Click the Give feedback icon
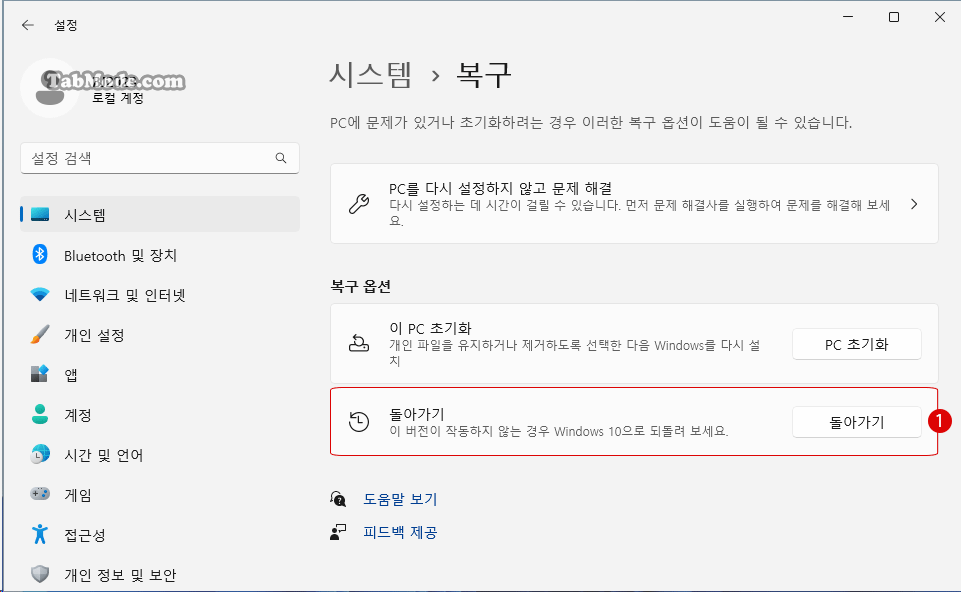The height and width of the screenshot is (592, 961). [x=338, y=532]
